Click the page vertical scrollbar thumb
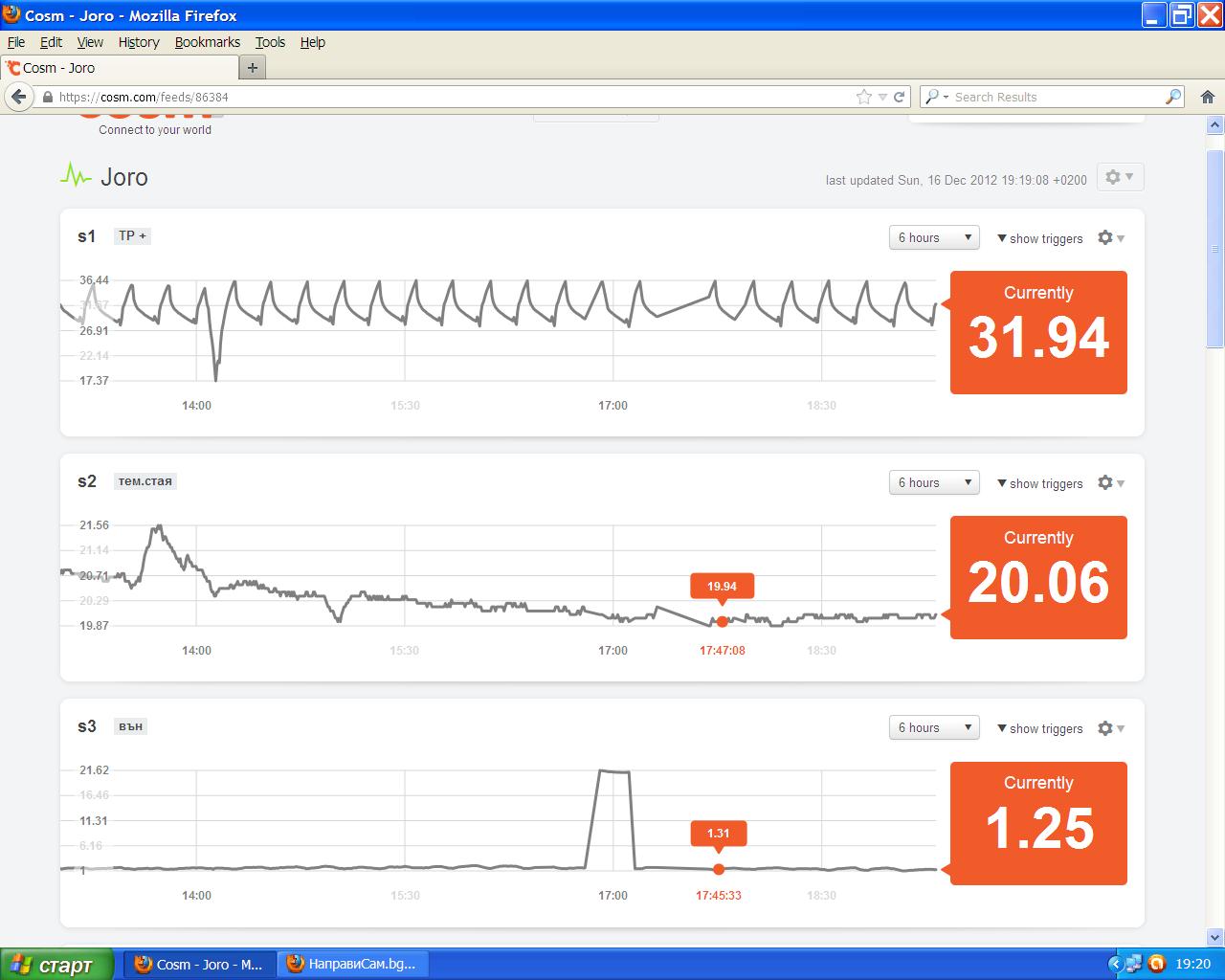The height and width of the screenshot is (980, 1225). click(1215, 249)
